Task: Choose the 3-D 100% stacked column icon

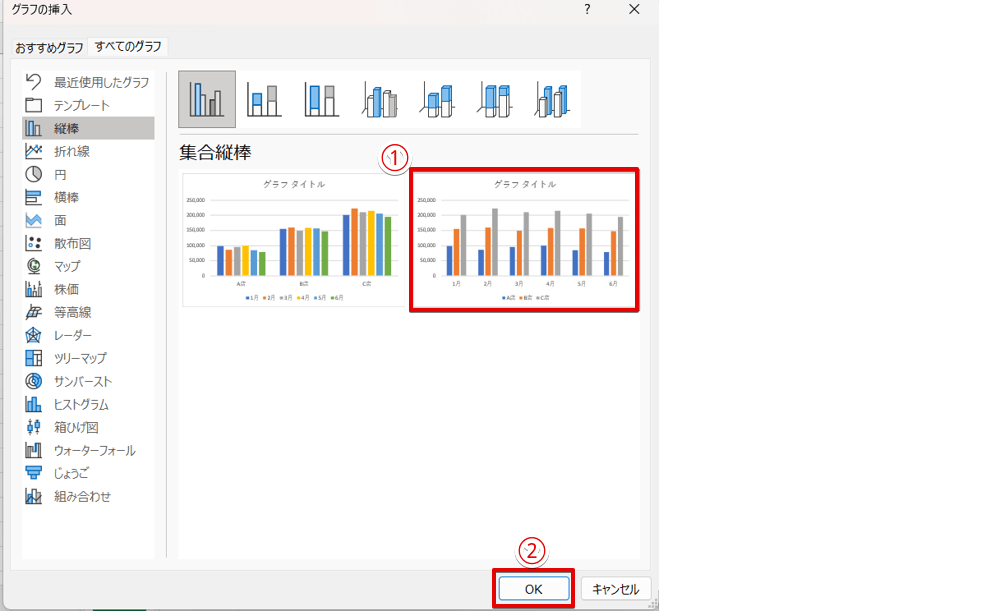Action: point(495,99)
